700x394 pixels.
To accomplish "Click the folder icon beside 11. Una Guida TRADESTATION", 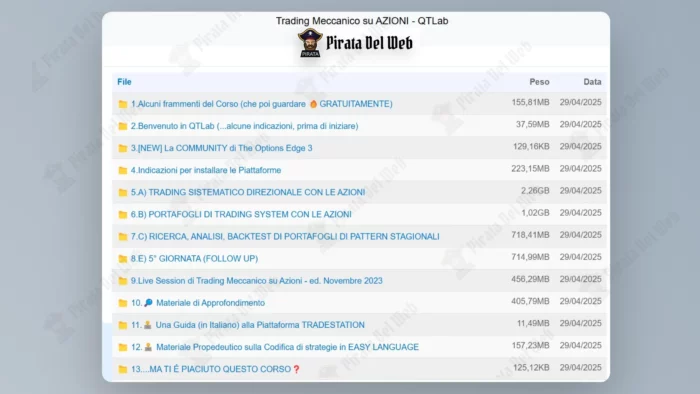I will 123,325.
